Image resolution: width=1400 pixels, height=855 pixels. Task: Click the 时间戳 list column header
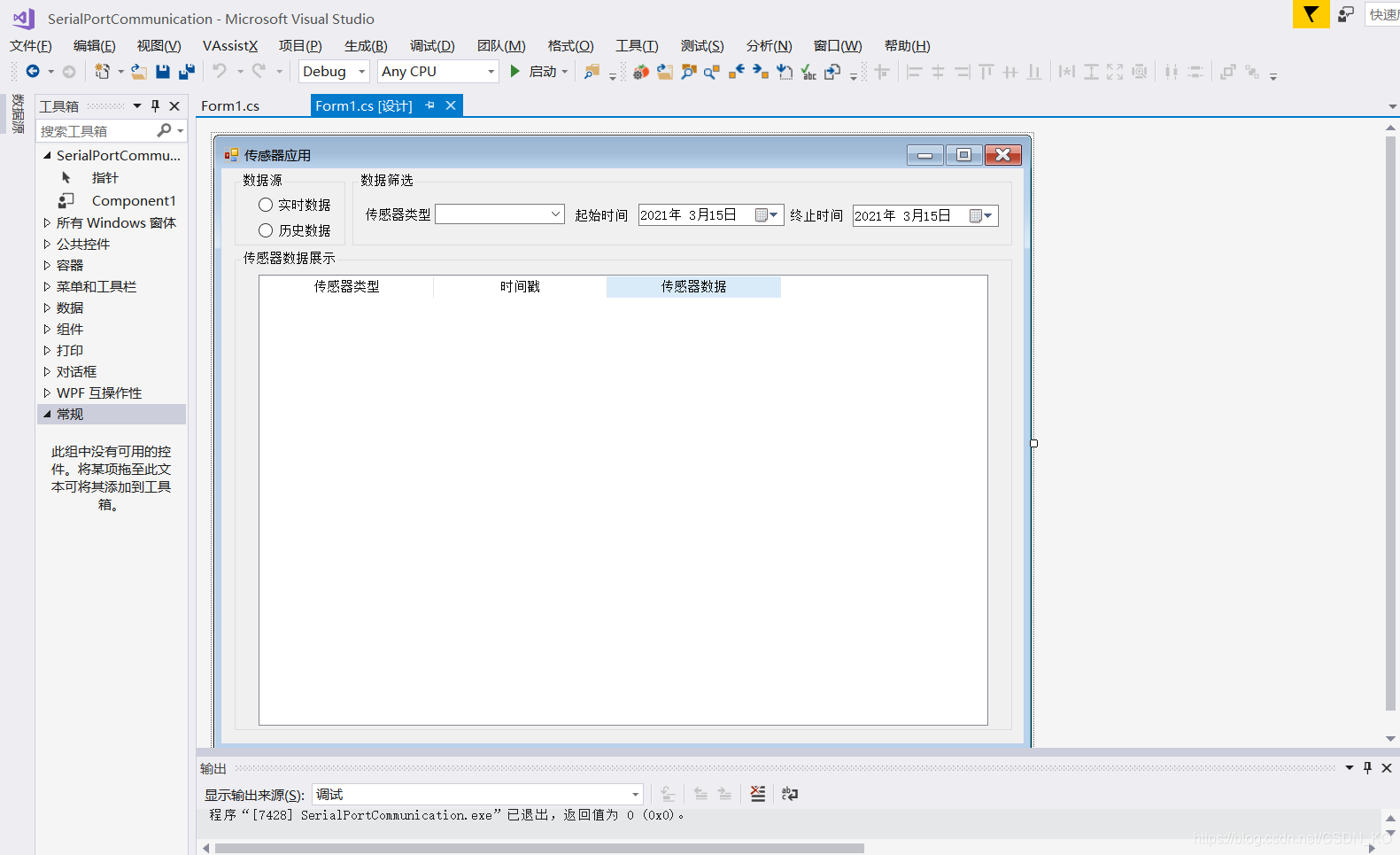coord(520,287)
